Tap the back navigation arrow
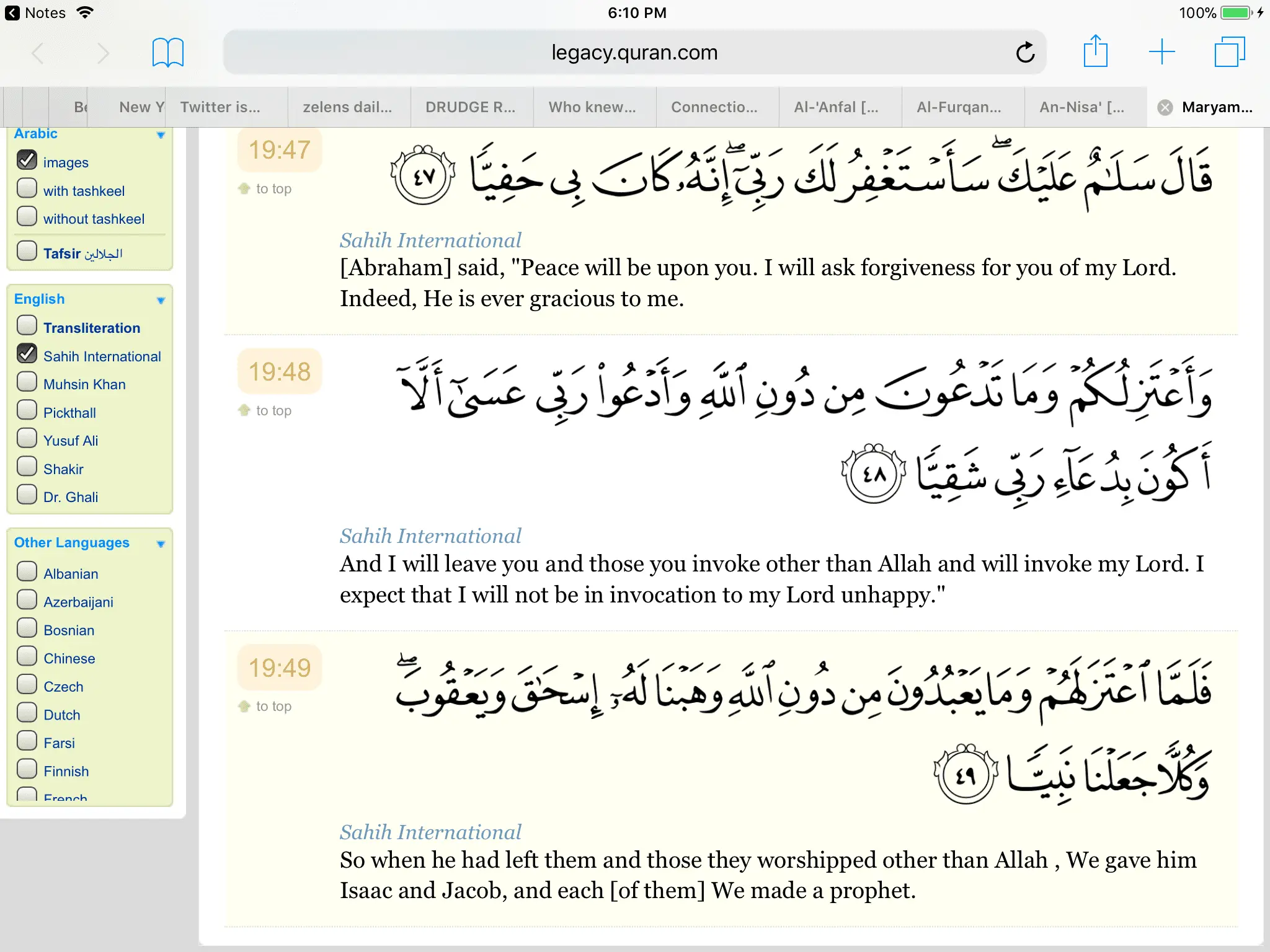The width and height of the screenshot is (1270, 952). click(38, 53)
